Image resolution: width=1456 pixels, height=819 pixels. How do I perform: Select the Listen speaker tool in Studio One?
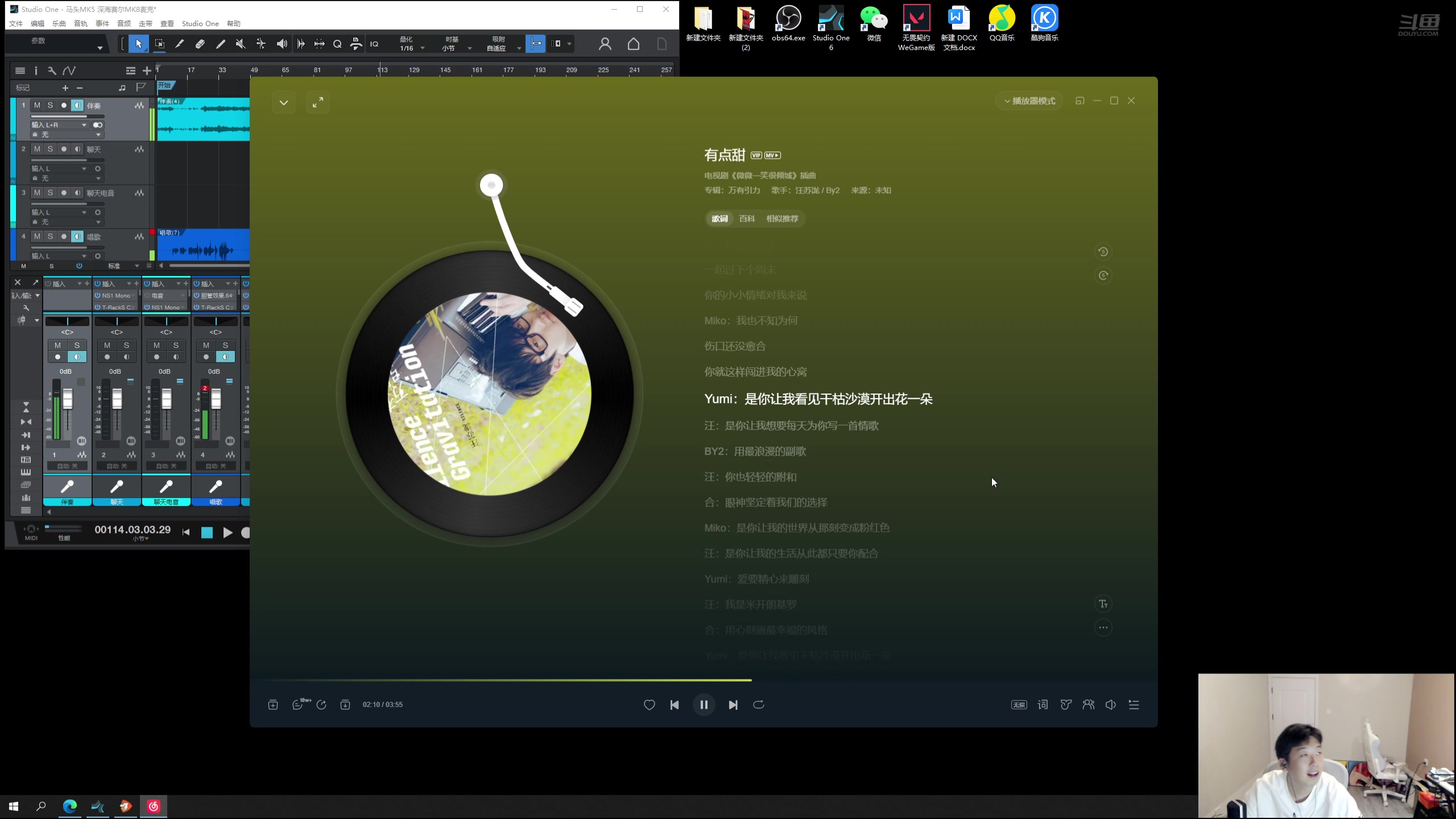click(x=282, y=44)
